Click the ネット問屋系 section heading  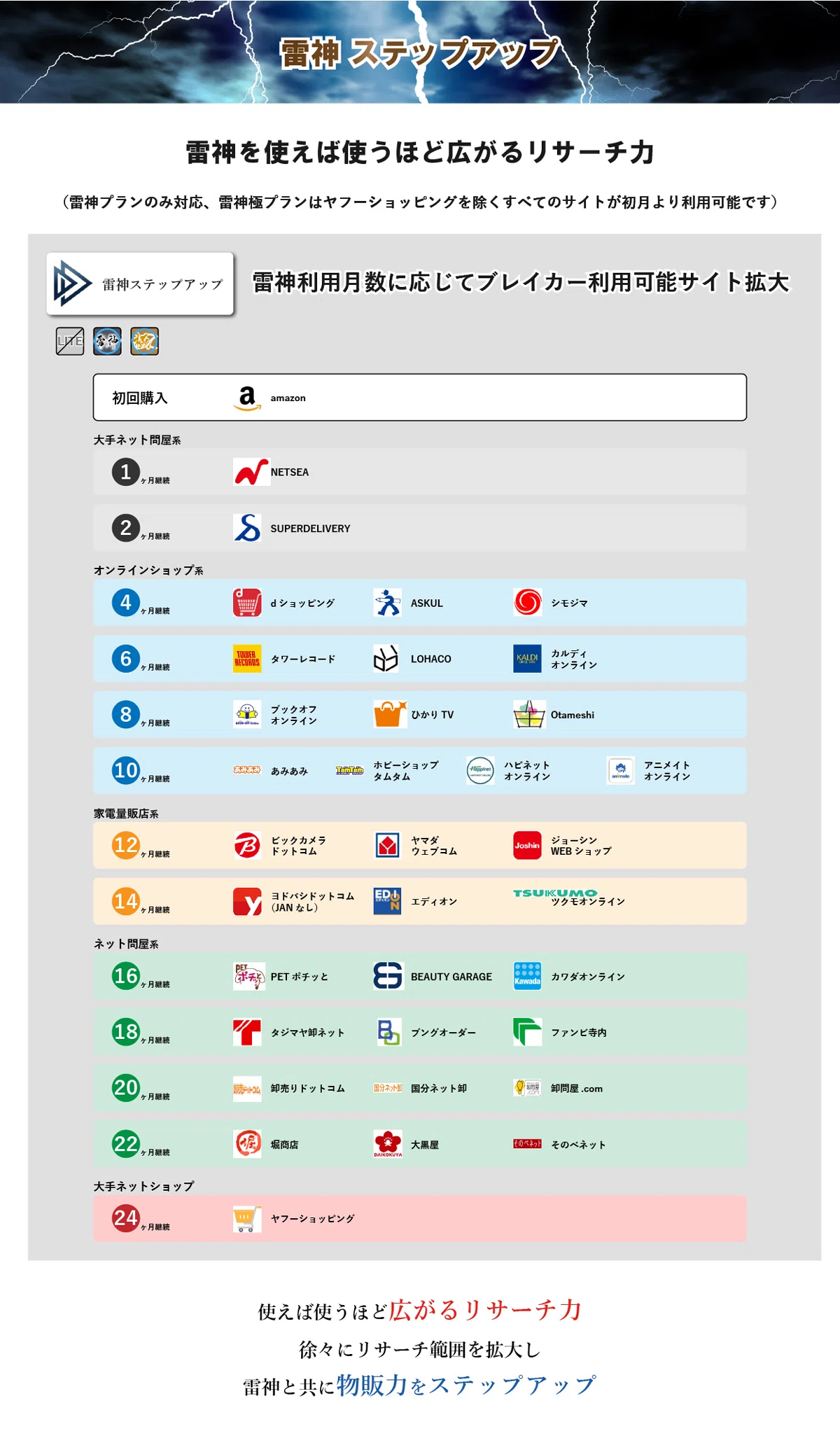(126, 944)
